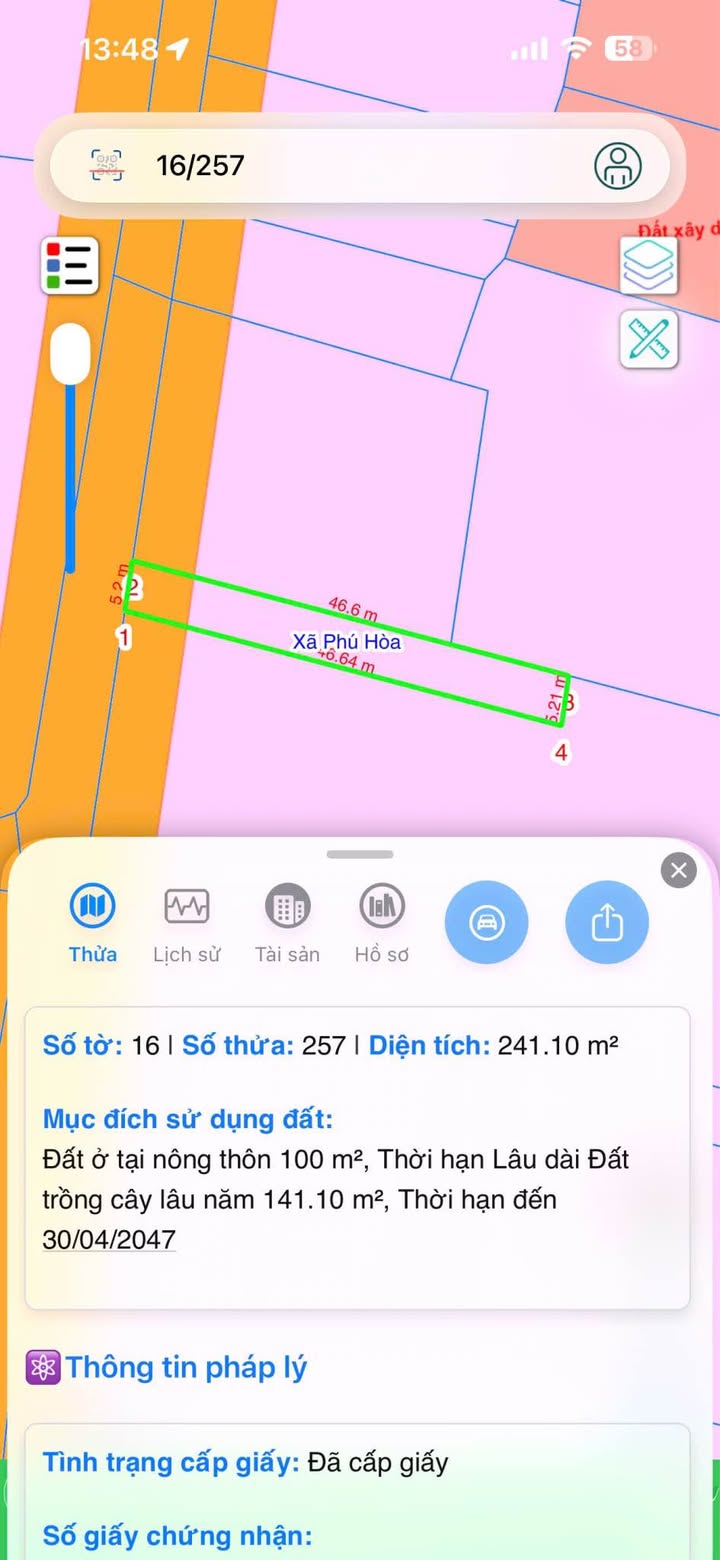Image resolution: width=720 pixels, height=1560 pixels.
Task: Tap the car directions round button
Action: pos(486,922)
